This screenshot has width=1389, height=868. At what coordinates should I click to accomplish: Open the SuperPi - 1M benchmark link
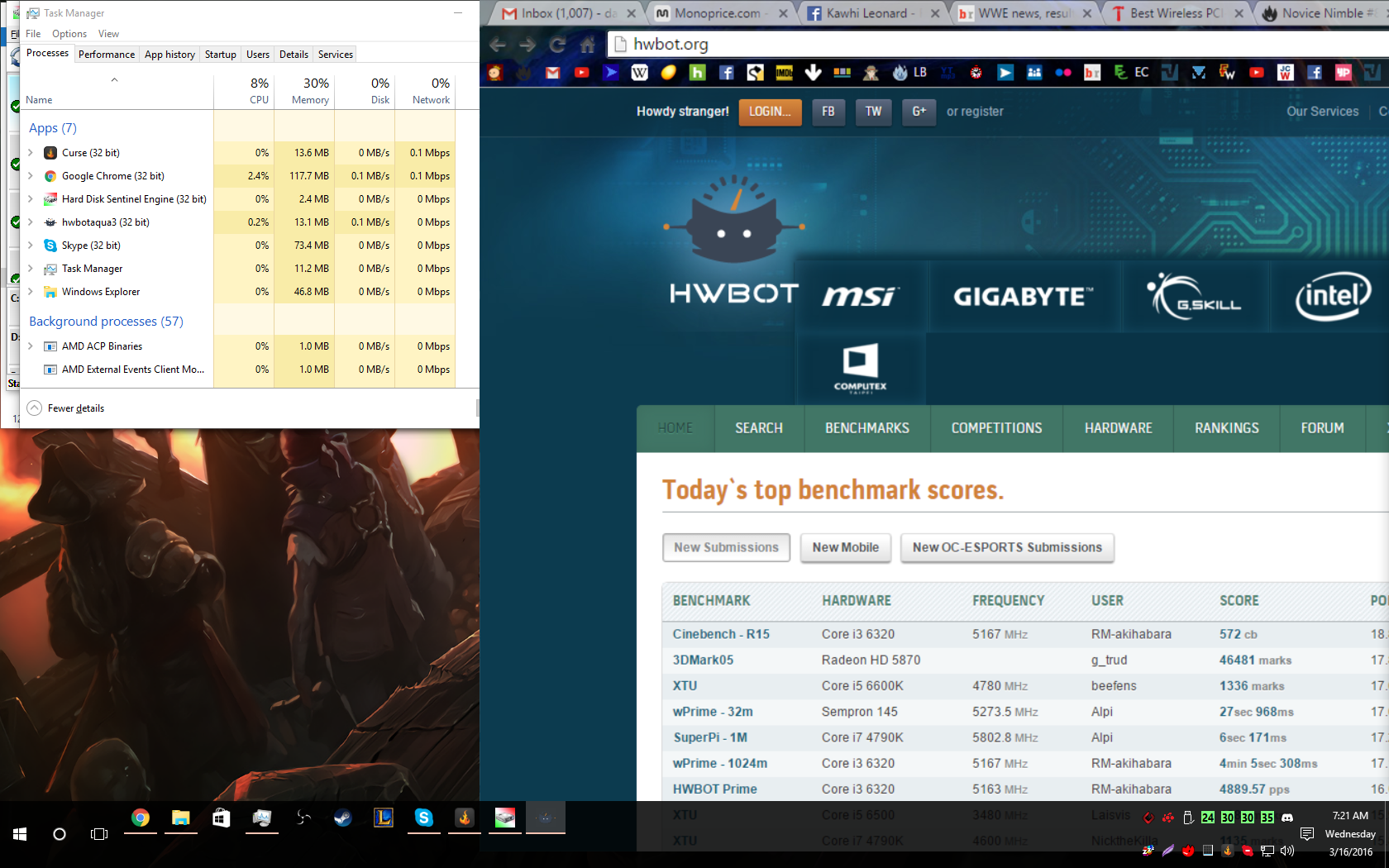pyautogui.click(x=710, y=737)
